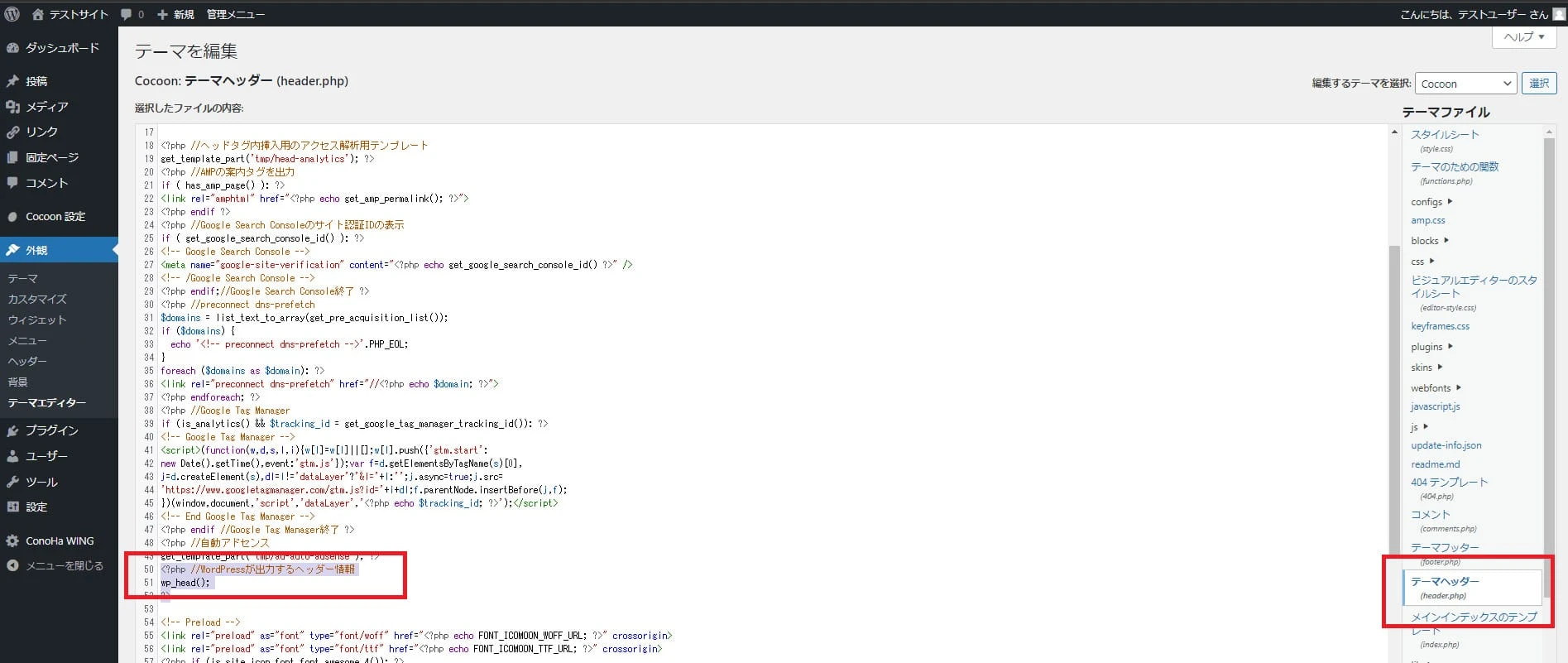Image resolution: width=1568 pixels, height=663 pixels.
Task: Open the amp.css file
Action: click(1428, 220)
